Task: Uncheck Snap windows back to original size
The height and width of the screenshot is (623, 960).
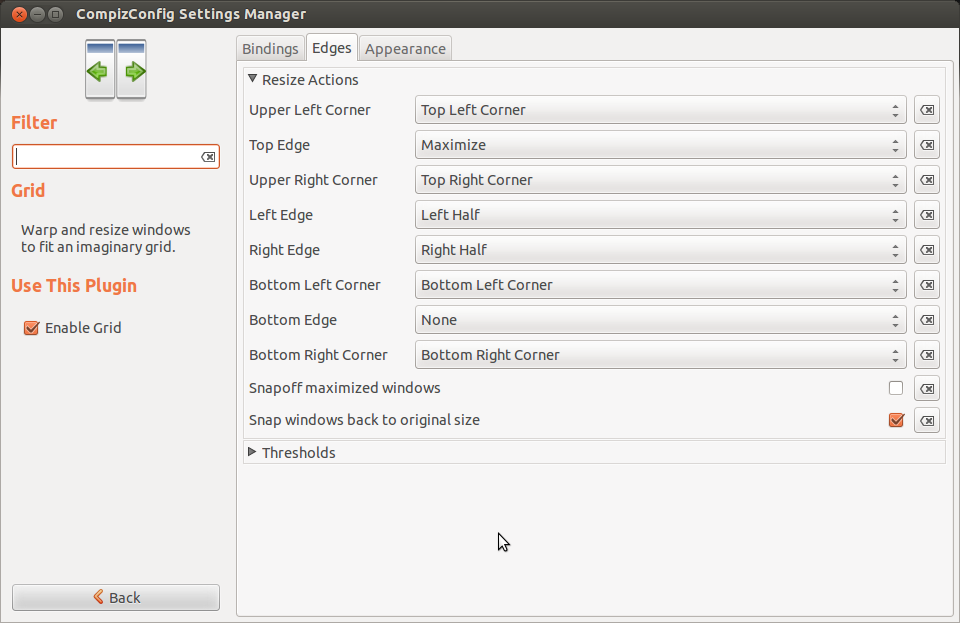Action: click(896, 420)
